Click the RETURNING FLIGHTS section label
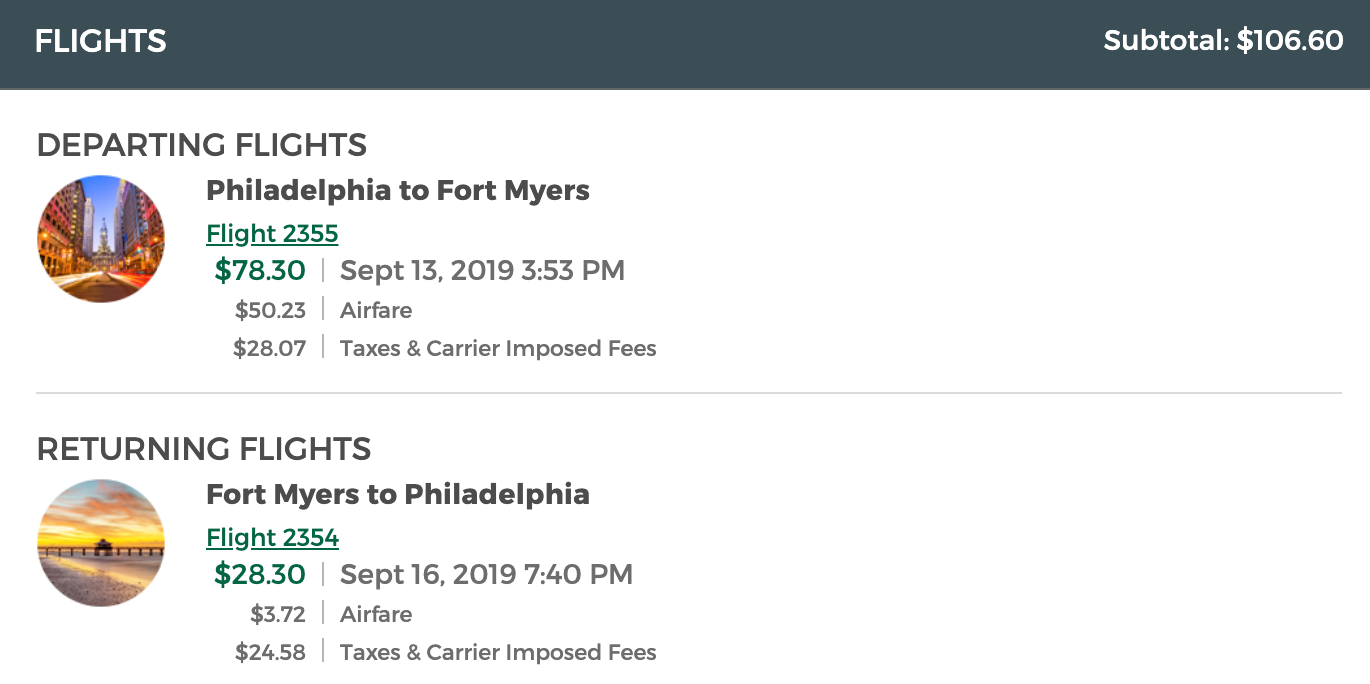1370x684 pixels. [204, 449]
